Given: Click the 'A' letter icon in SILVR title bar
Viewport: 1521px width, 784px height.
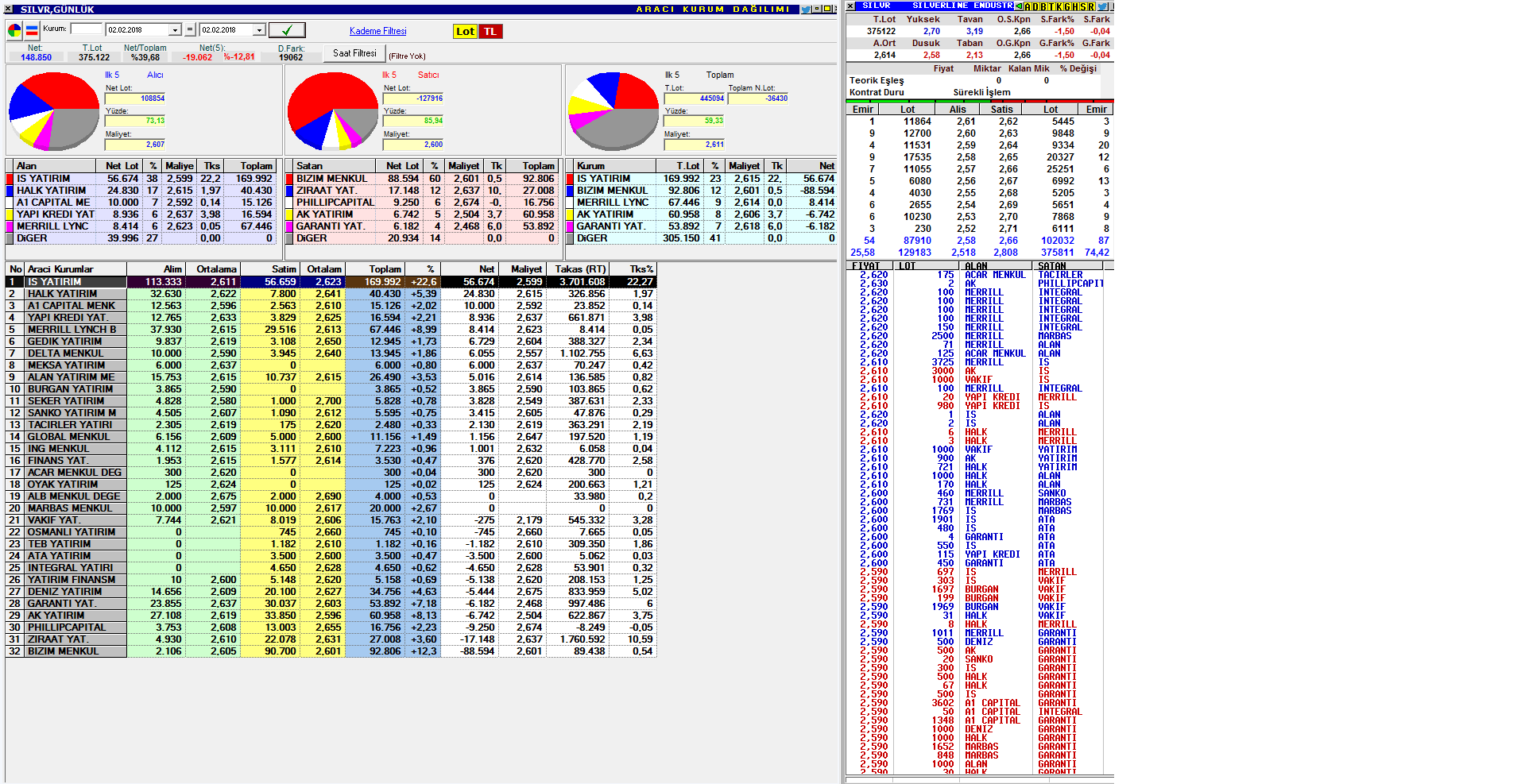Looking at the screenshot, I should [x=1028, y=6].
